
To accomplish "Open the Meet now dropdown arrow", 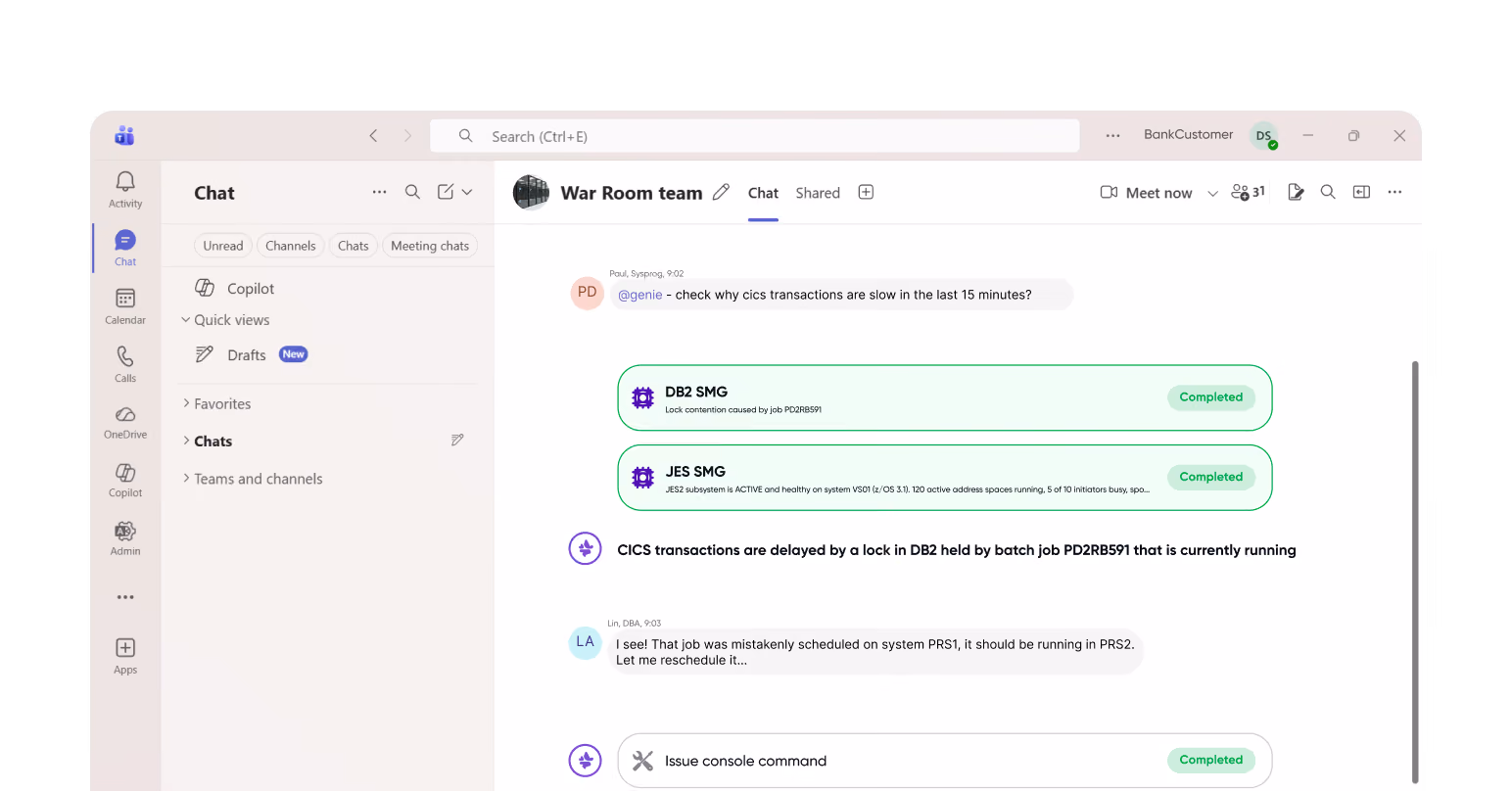I will pos(1212,193).
